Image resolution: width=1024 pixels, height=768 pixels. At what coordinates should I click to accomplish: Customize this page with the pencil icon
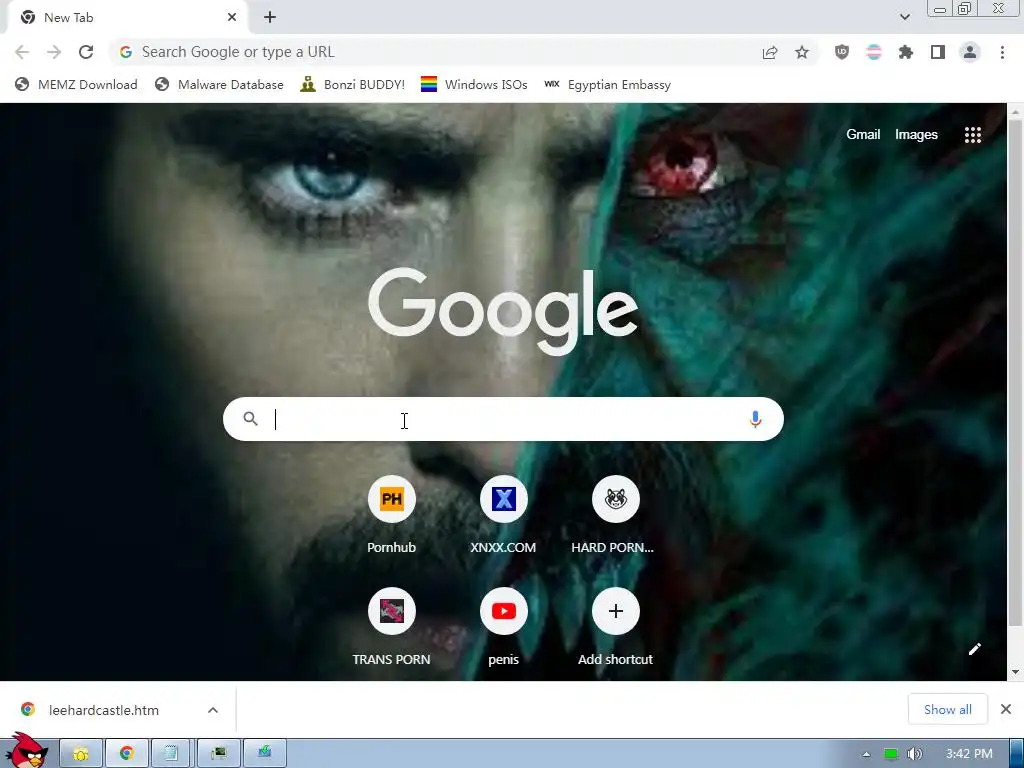click(x=974, y=648)
